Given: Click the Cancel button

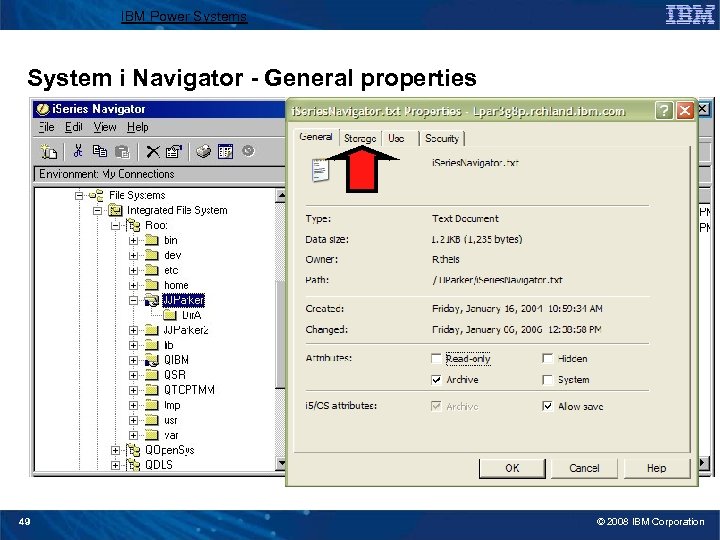Looking at the screenshot, I should click(584, 468).
